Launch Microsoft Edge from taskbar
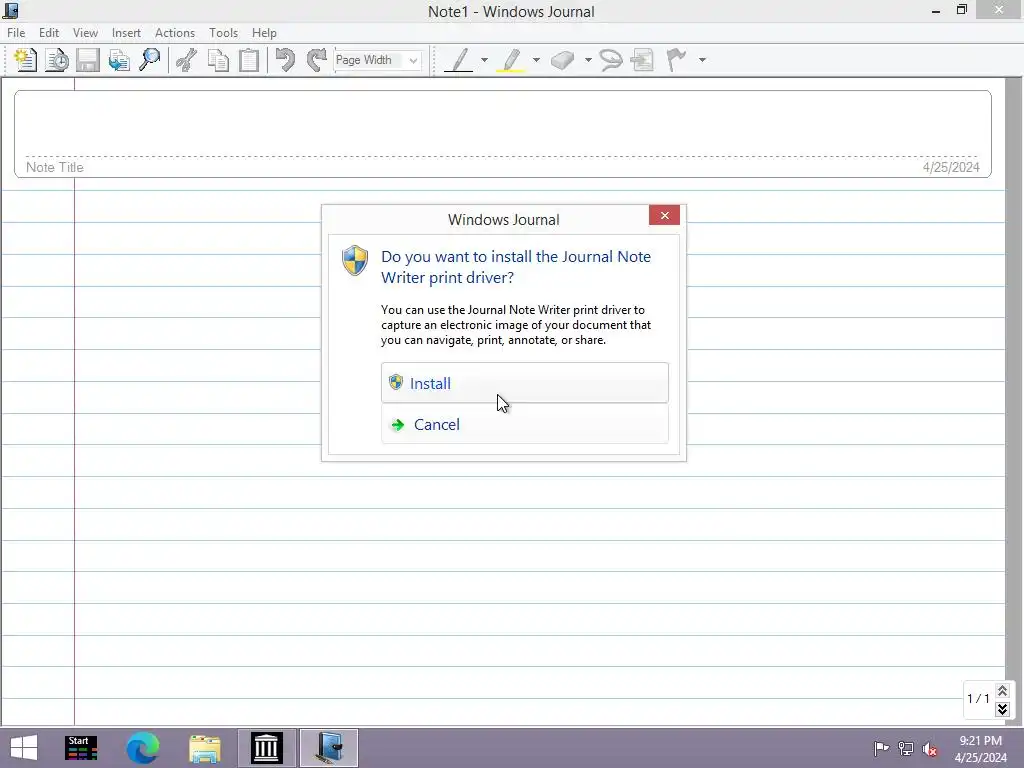 coord(142,748)
